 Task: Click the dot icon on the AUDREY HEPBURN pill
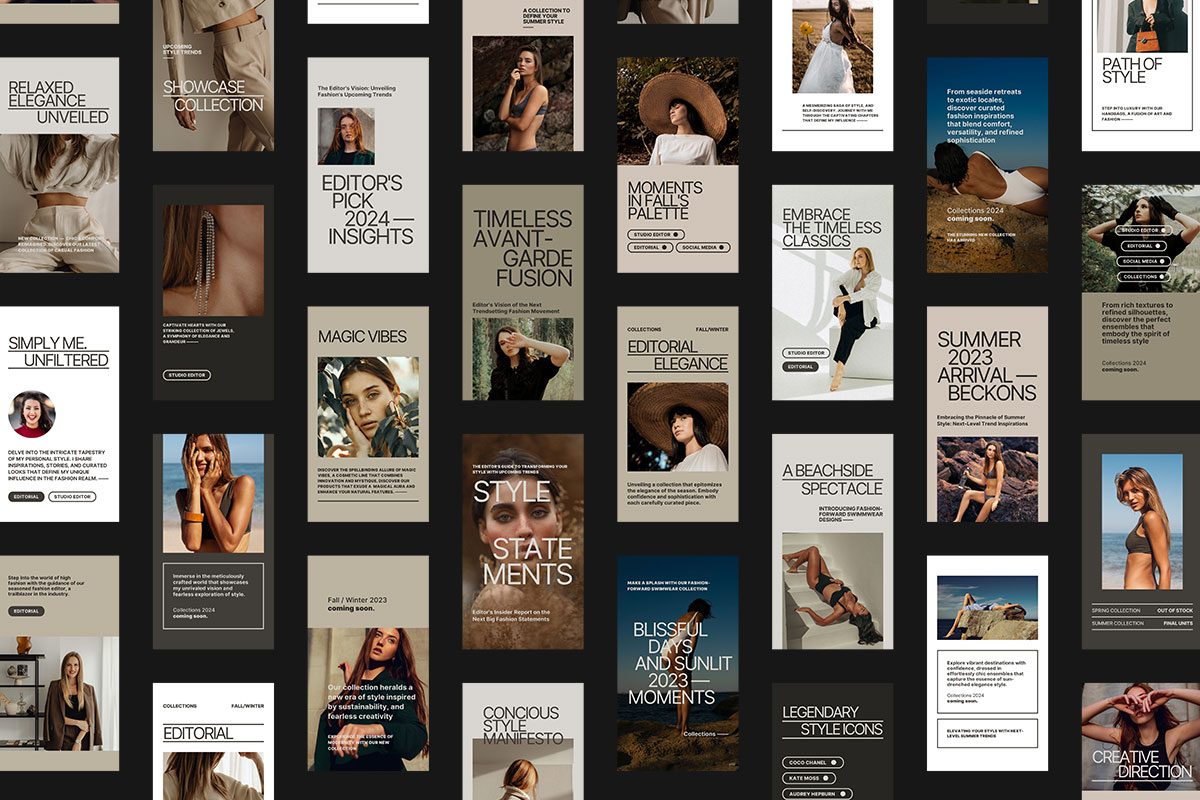(843, 794)
